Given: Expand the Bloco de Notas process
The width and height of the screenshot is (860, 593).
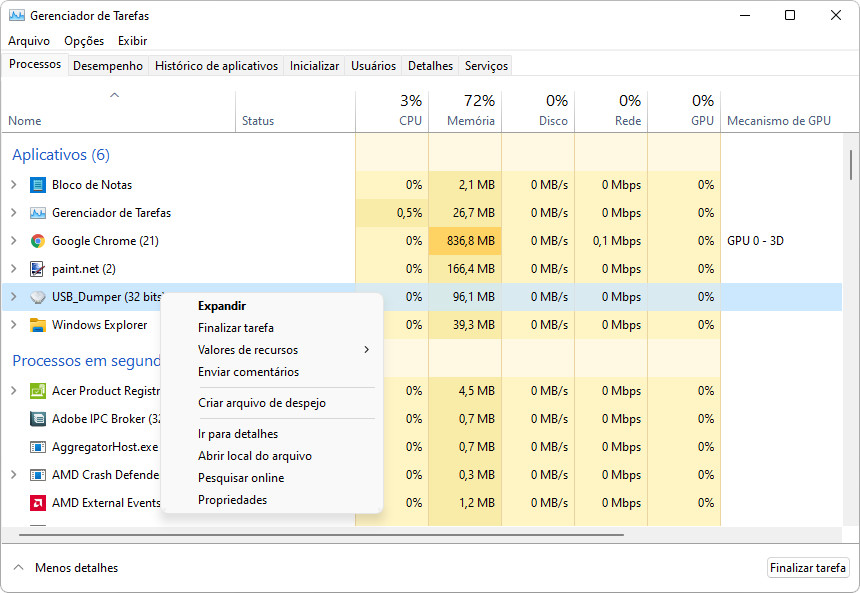Looking at the screenshot, I should tap(14, 185).
